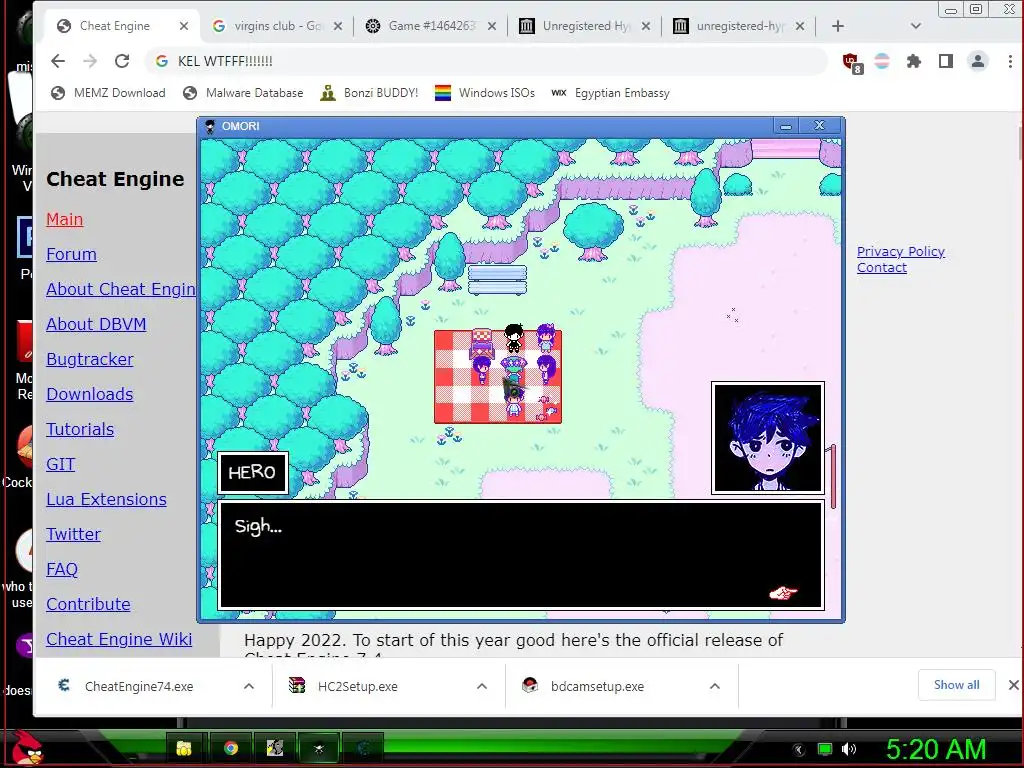Open the Extensions puzzle piece icon
Viewport: 1024px width, 768px height.
click(914, 61)
